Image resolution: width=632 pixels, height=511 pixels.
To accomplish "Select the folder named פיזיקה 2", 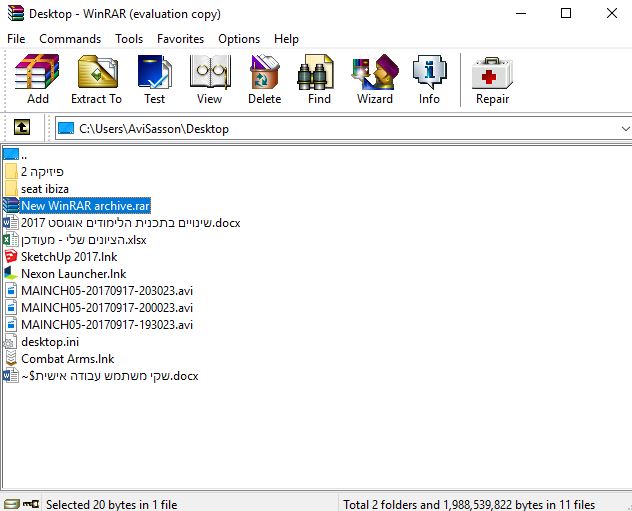I will (42, 172).
